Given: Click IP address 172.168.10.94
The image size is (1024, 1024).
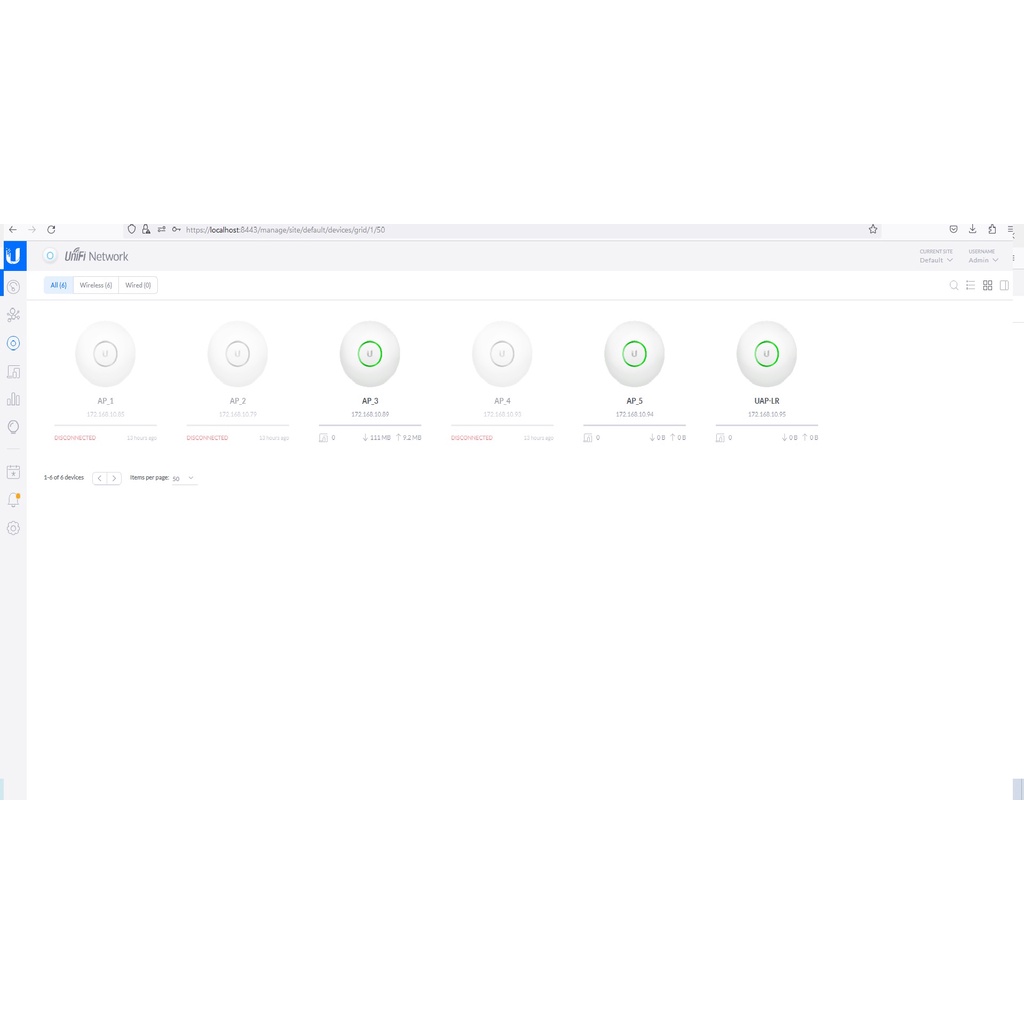Looking at the screenshot, I should click(635, 415).
